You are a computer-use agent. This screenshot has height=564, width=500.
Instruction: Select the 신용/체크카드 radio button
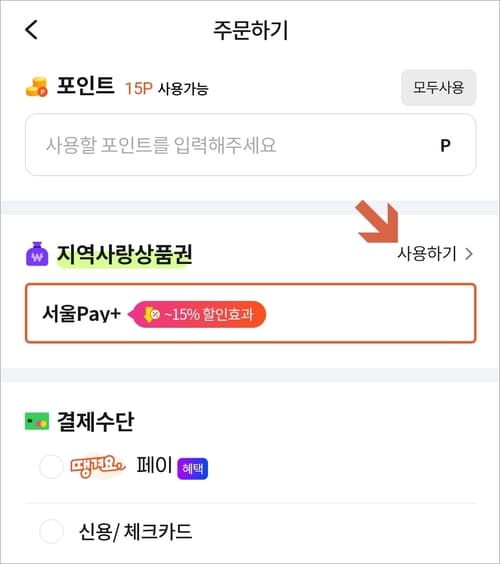(51, 531)
